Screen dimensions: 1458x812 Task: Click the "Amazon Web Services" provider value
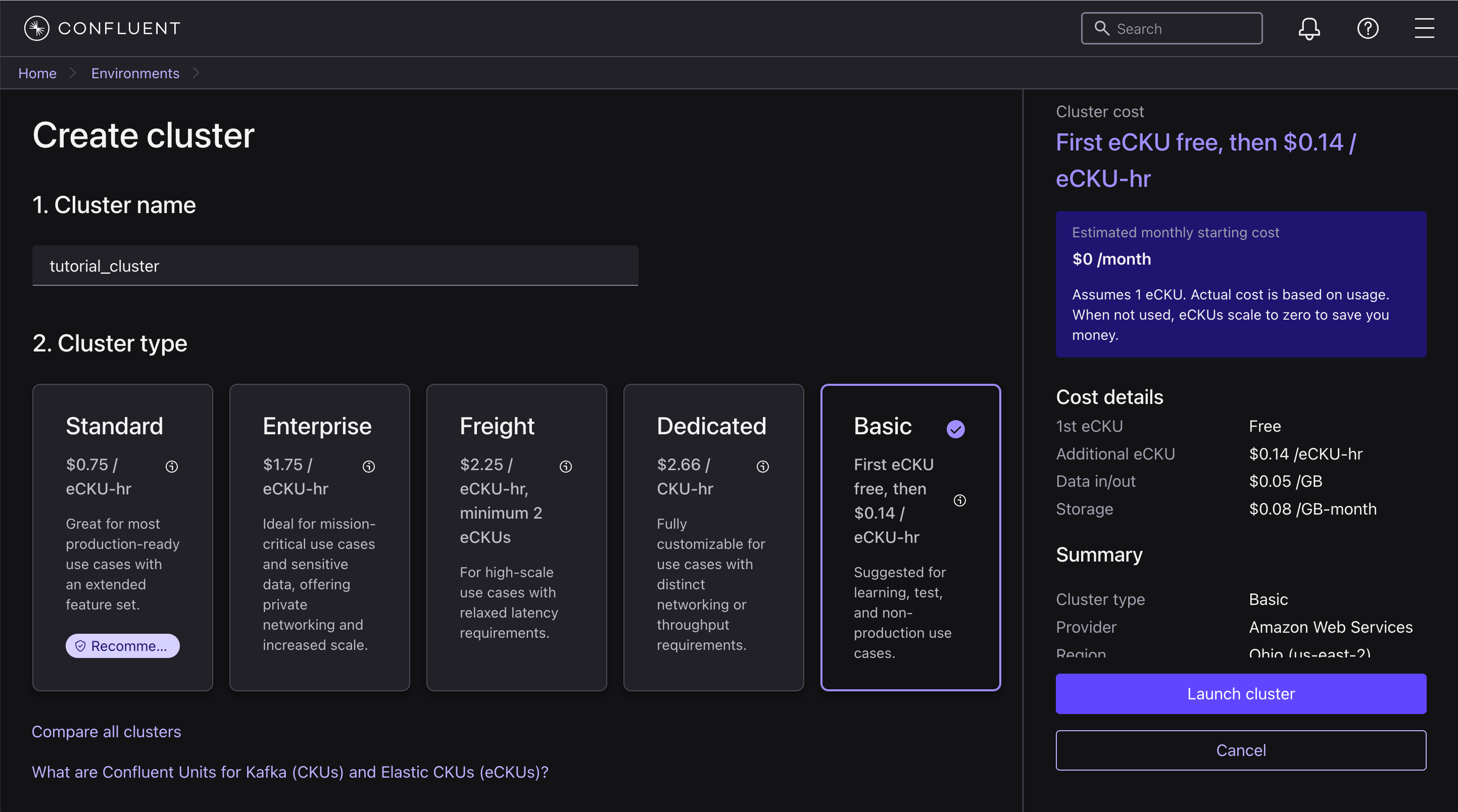point(1331,627)
